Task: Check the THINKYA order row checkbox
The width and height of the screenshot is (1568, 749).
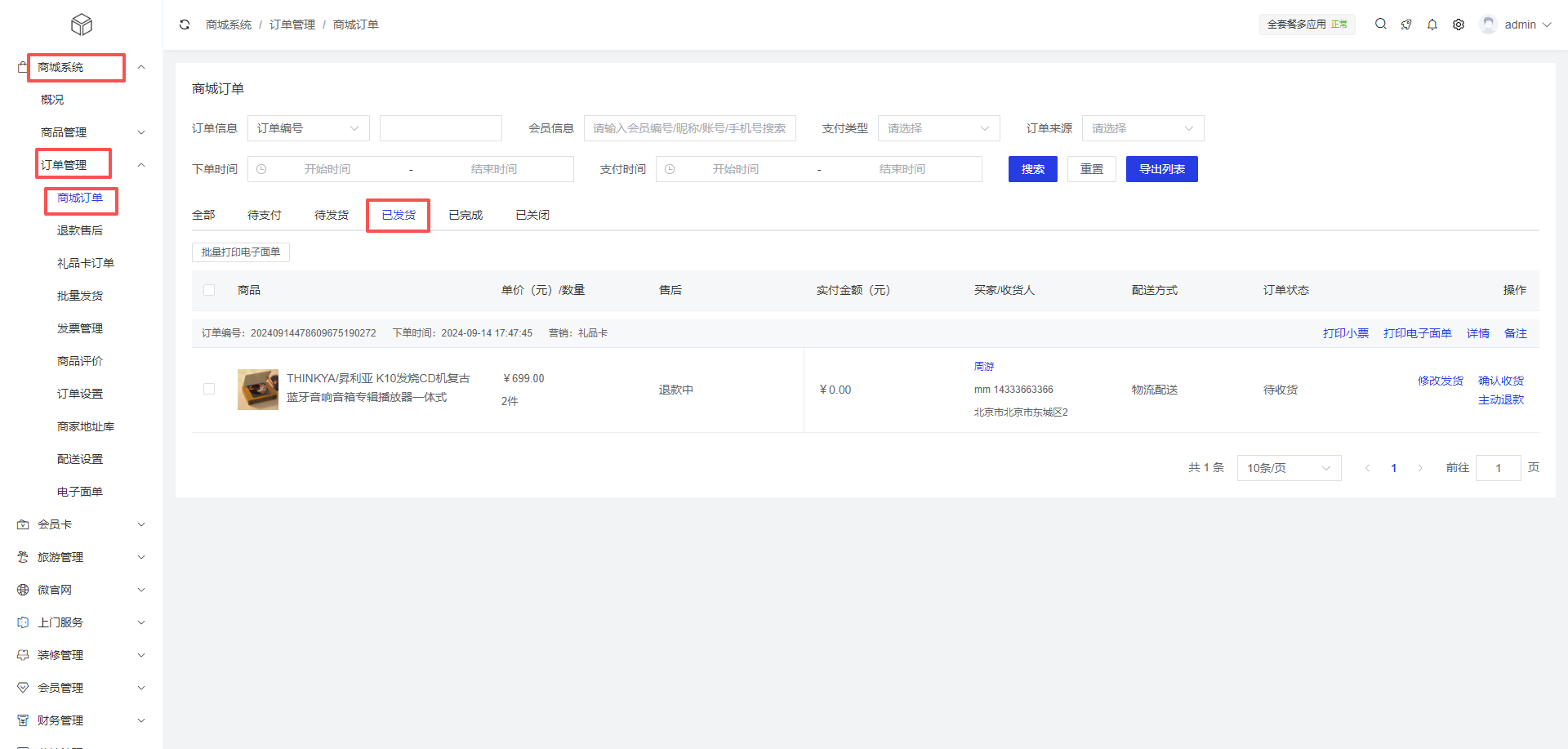Action: pyautogui.click(x=209, y=389)
